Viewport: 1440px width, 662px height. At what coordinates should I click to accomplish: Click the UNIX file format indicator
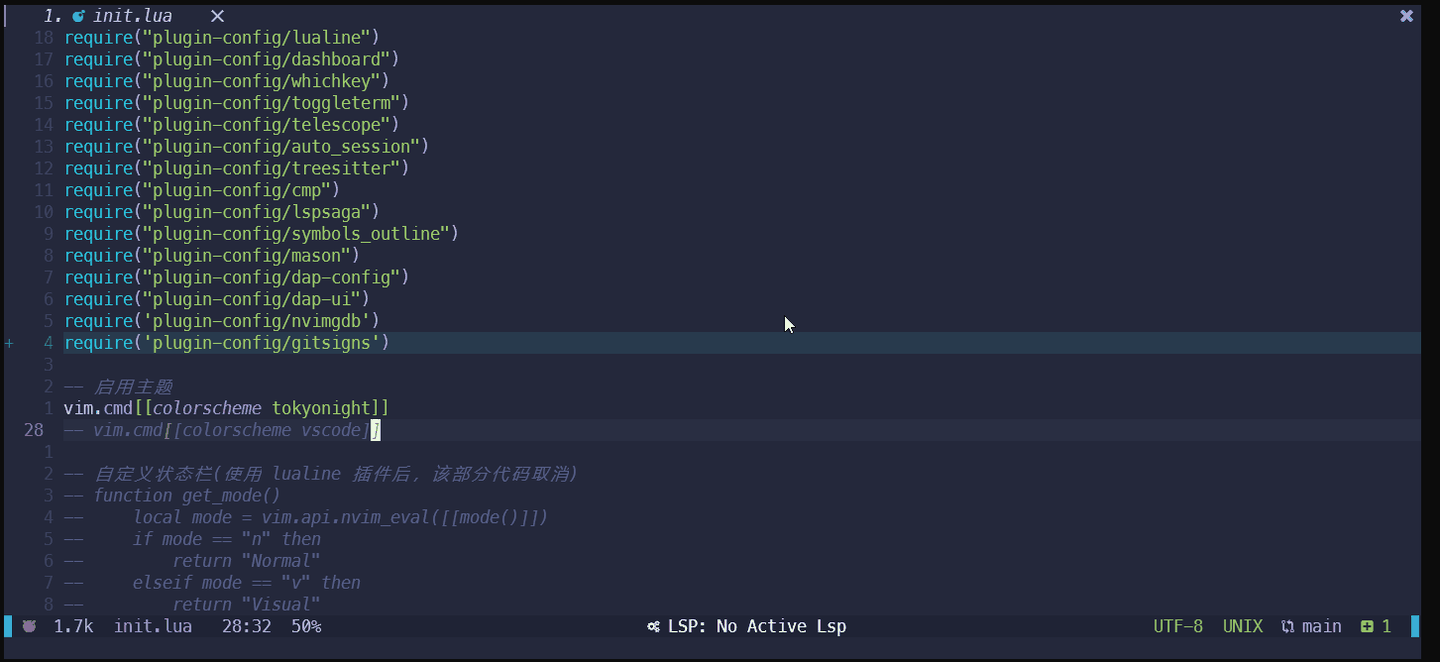1243,626
